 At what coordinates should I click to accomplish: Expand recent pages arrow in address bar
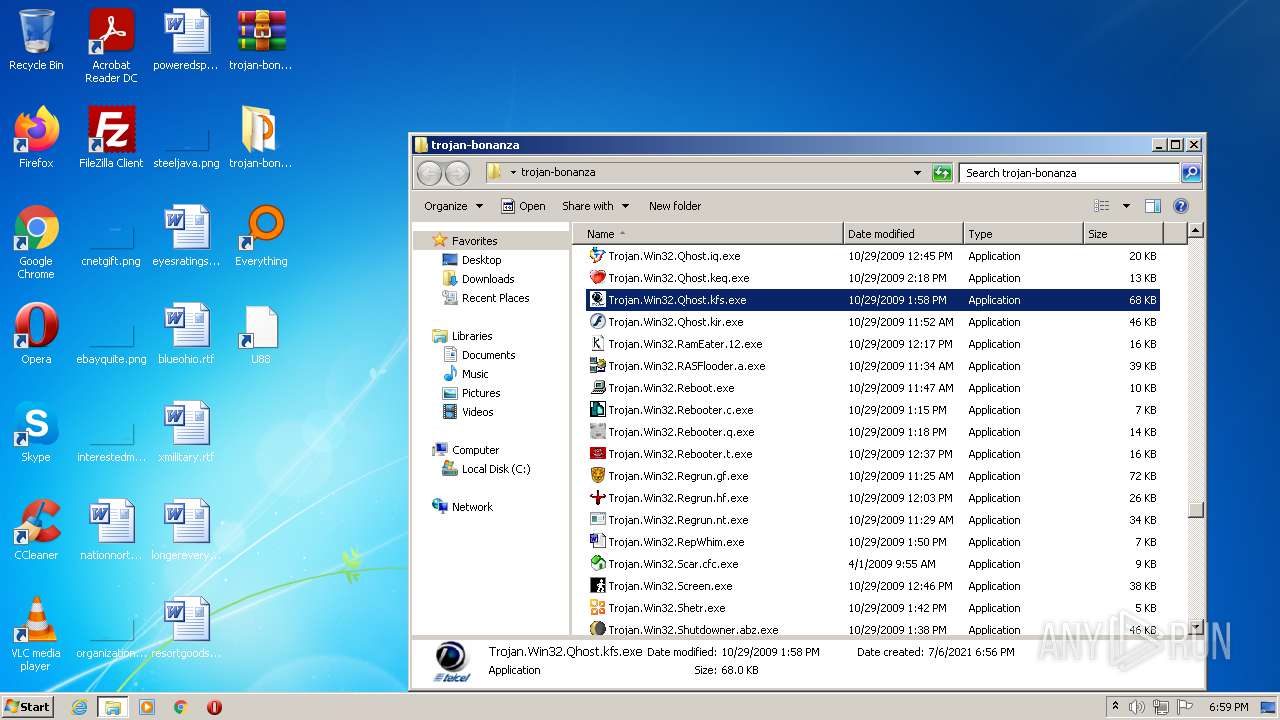(x=513, y=173)
